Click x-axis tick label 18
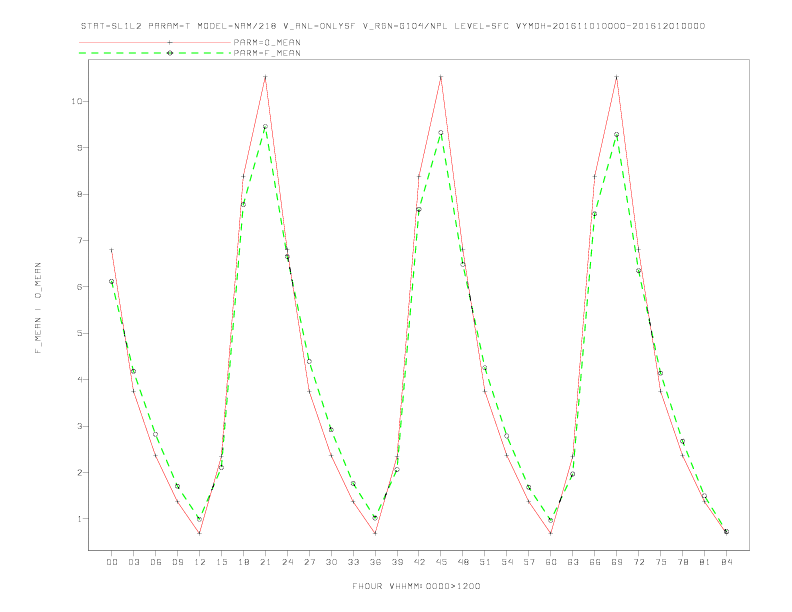This screenshot has width=792, height=612. (x=243, y=562)
